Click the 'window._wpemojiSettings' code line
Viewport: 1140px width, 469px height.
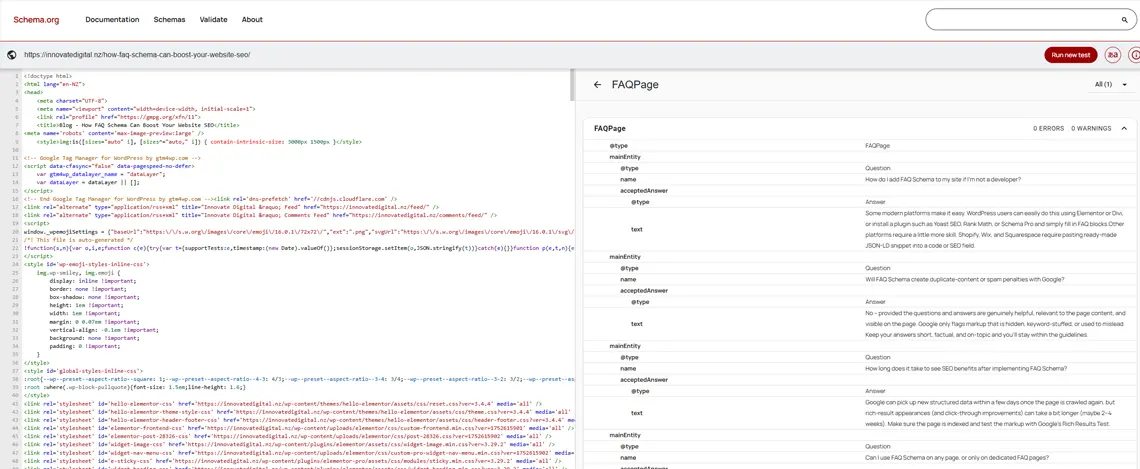pos(298,231)
